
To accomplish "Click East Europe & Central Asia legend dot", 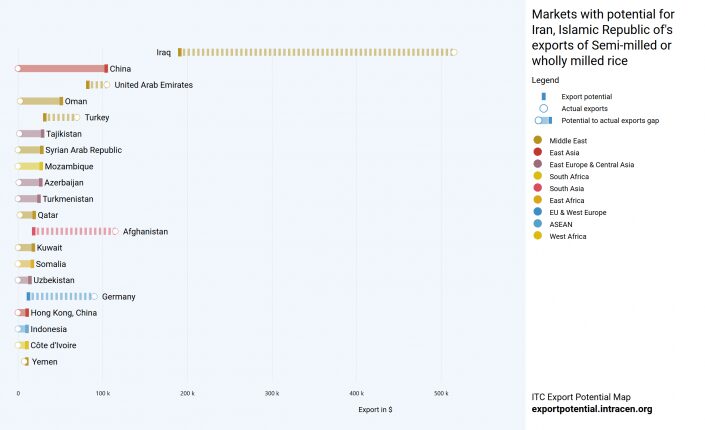I will (x=537, y=164).
